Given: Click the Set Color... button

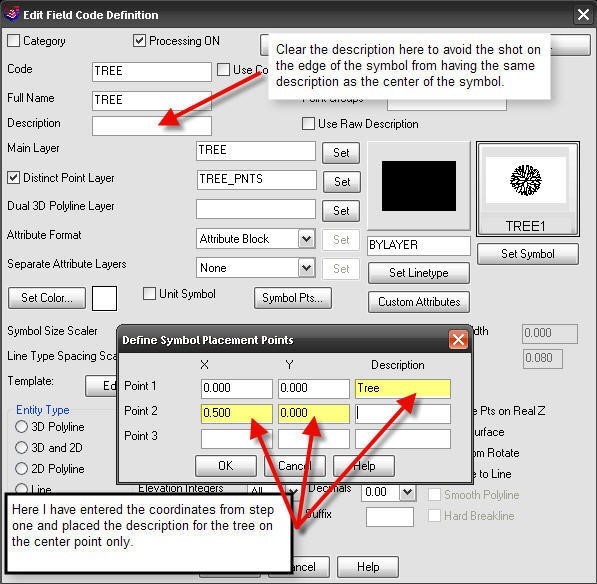Looking at the screenshot, I should (47, 298).
